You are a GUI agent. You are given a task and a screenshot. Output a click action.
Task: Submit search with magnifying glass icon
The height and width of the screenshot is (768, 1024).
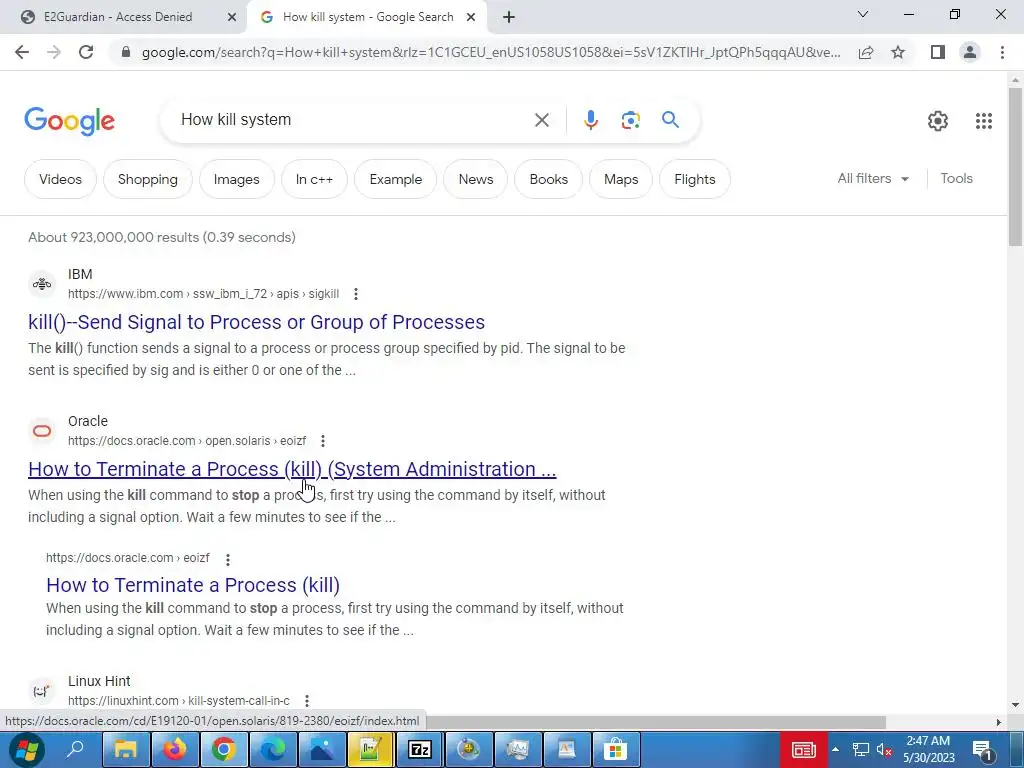[x=670, y=120]
